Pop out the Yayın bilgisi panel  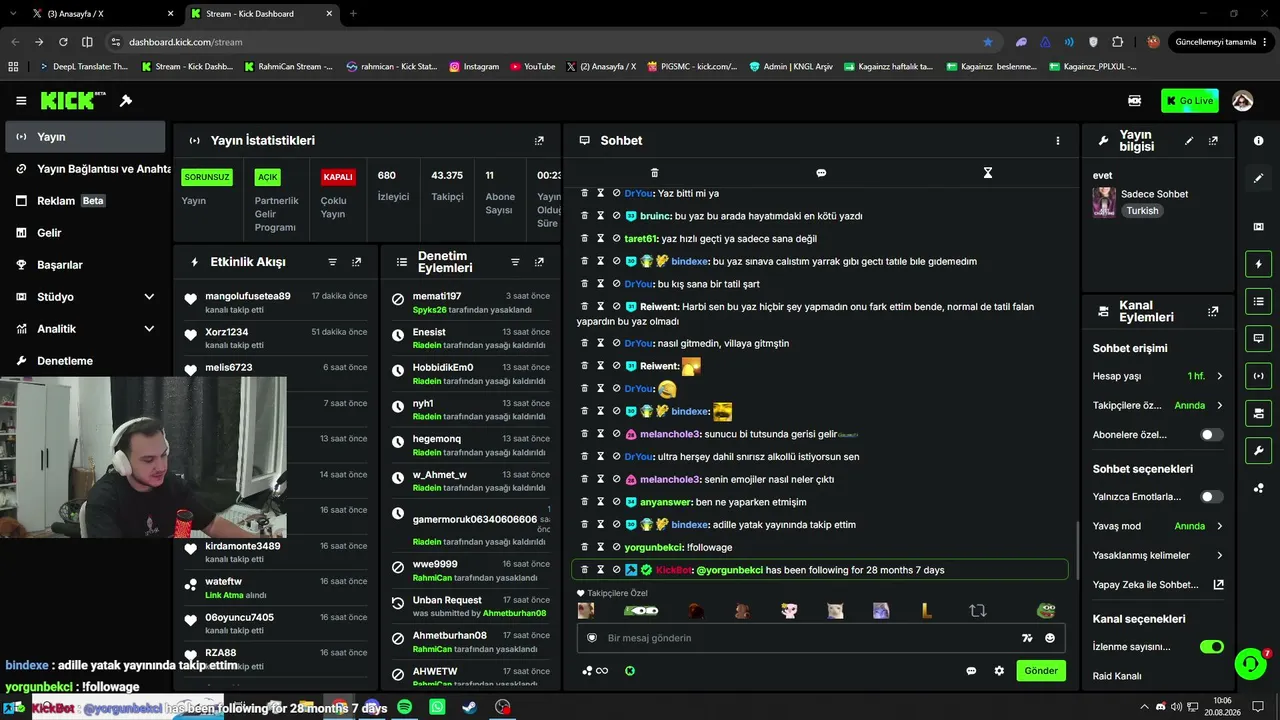click(1213, 141)
